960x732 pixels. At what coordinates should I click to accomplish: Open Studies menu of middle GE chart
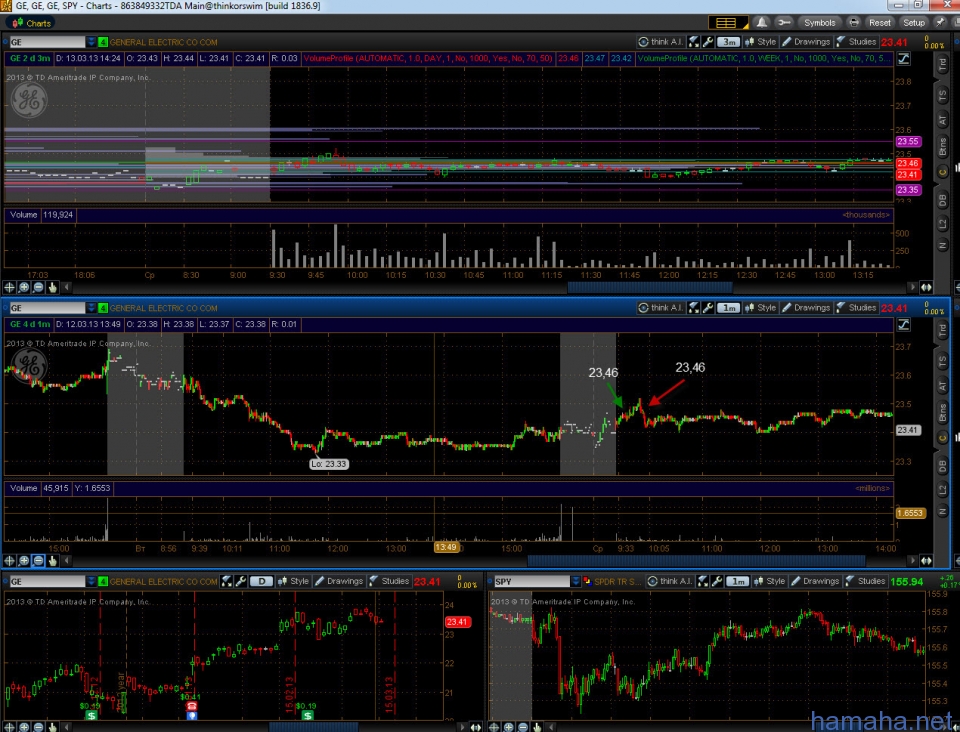856,308
